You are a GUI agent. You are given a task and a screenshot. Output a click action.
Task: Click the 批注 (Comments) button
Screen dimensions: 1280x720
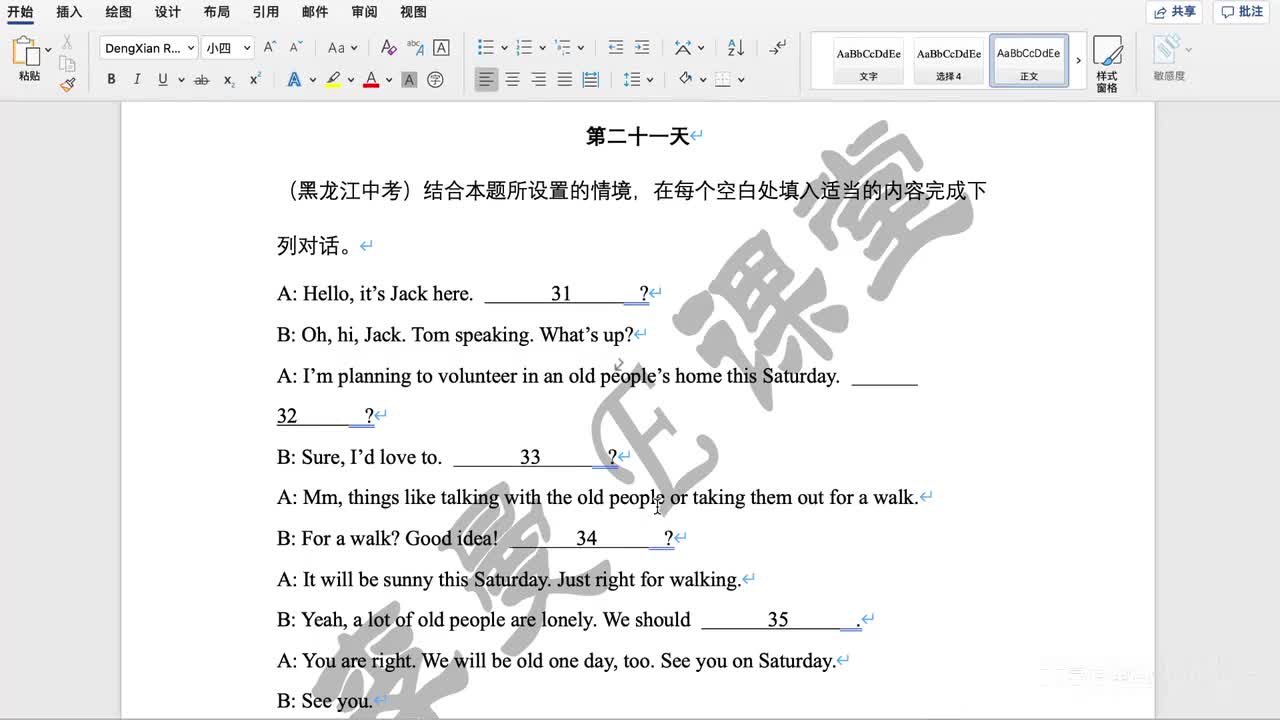[x=1242, y=12]
